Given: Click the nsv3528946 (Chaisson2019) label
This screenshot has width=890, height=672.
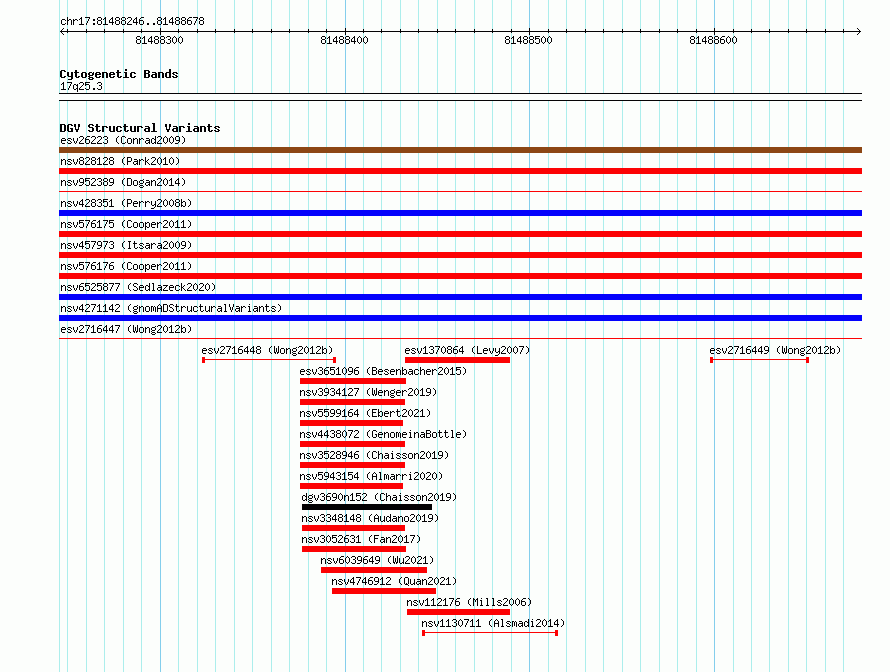Looking at the screenshot, I should tap(374, 455).
